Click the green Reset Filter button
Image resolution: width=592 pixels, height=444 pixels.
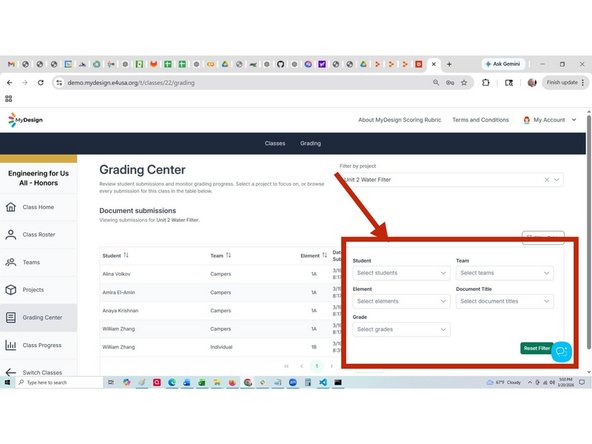point(536,348)
